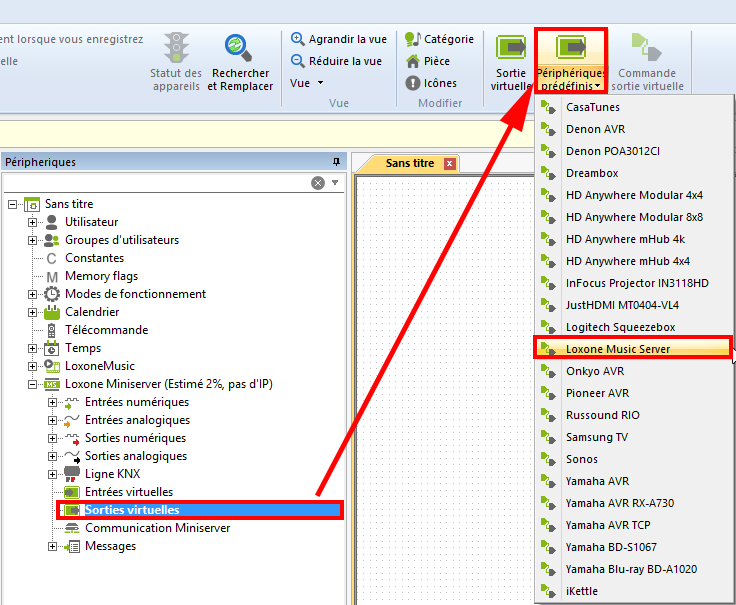
Task: Click Réduire la vue magnifier icon
Action: click(298, 61)
